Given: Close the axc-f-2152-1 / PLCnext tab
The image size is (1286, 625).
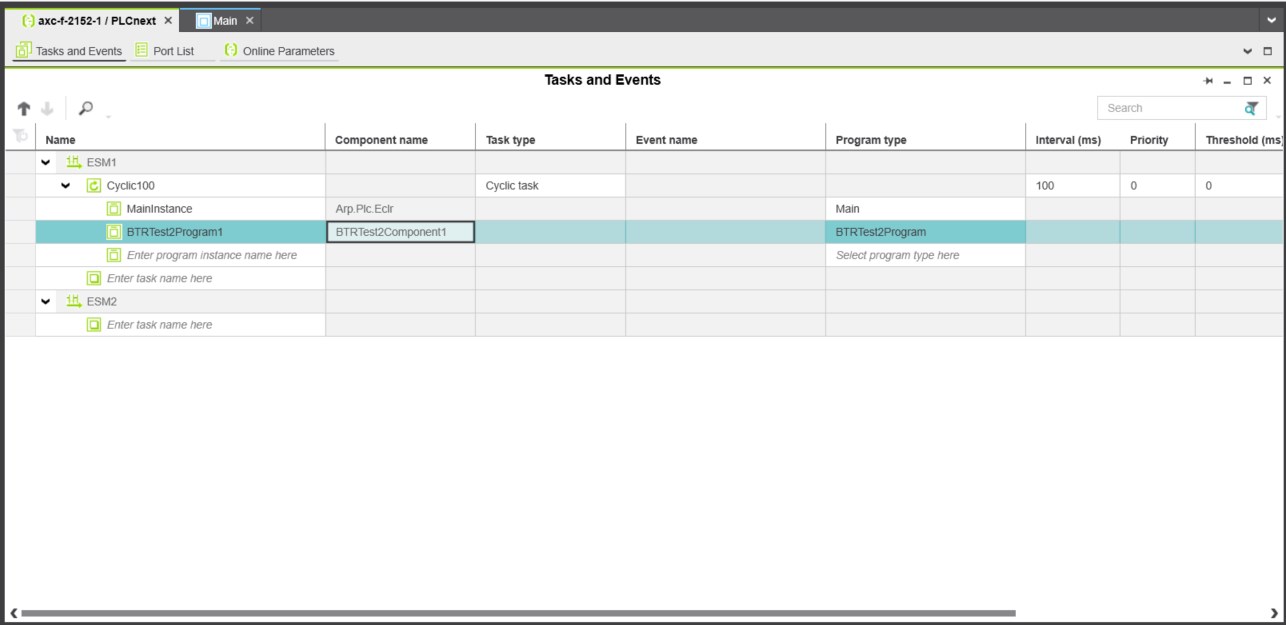Looking at the screenshot, I should (x=168, y=21).
